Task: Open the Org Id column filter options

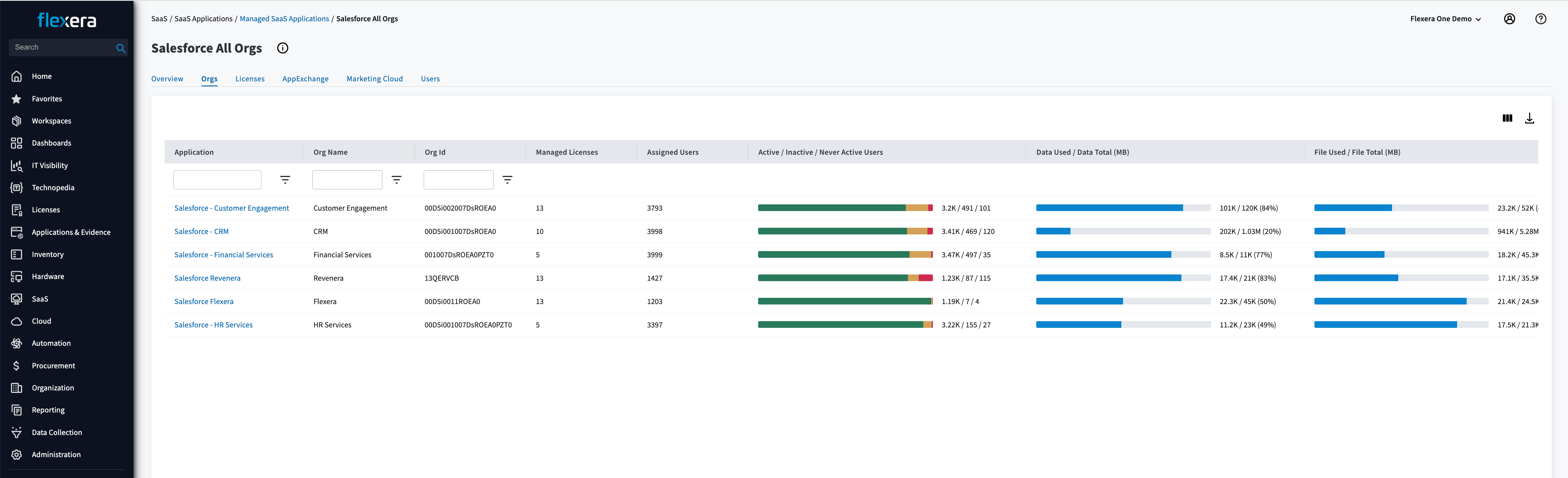Action: (x=507, y=180)
